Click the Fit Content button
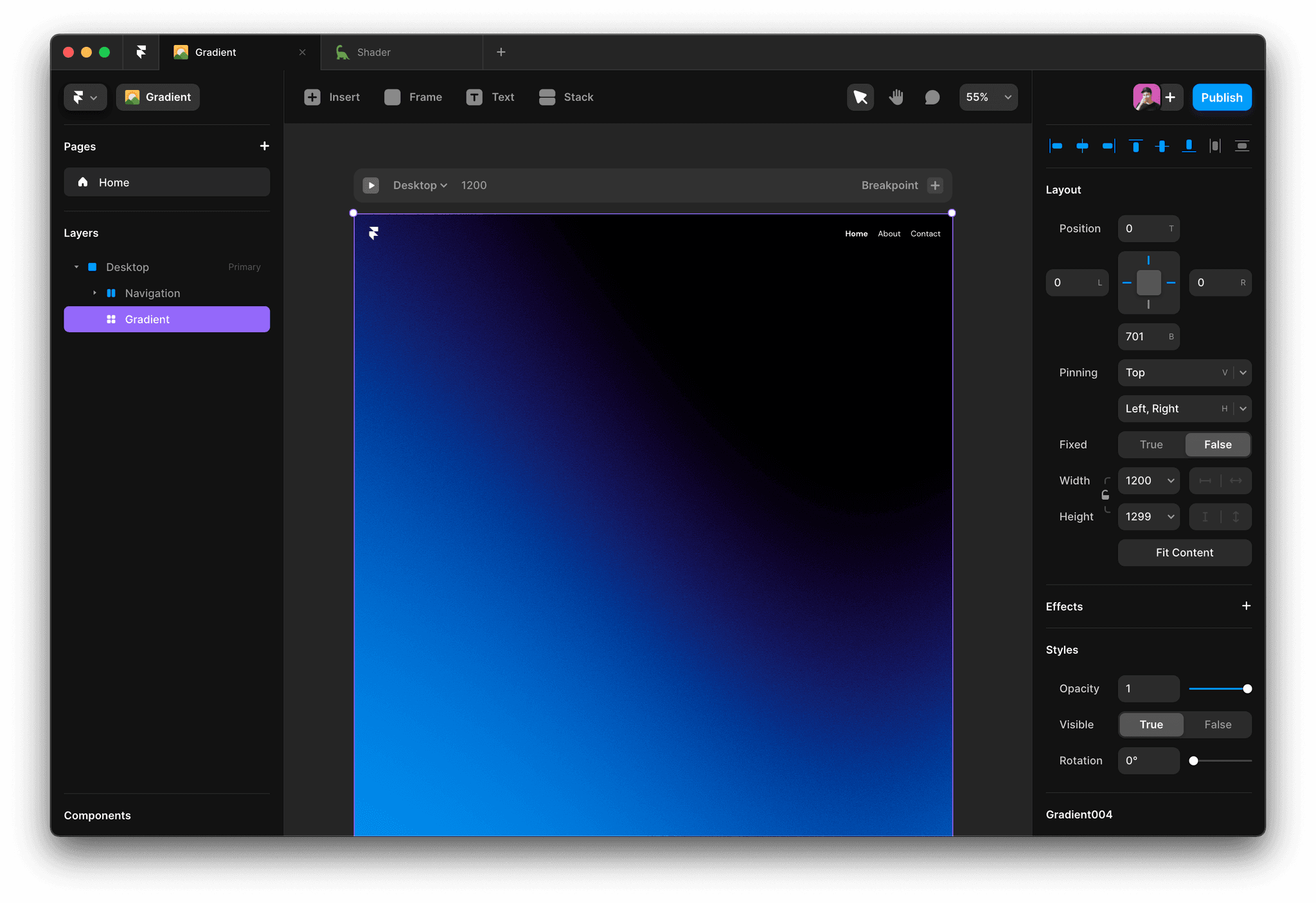 click(x=1184, y=553)
